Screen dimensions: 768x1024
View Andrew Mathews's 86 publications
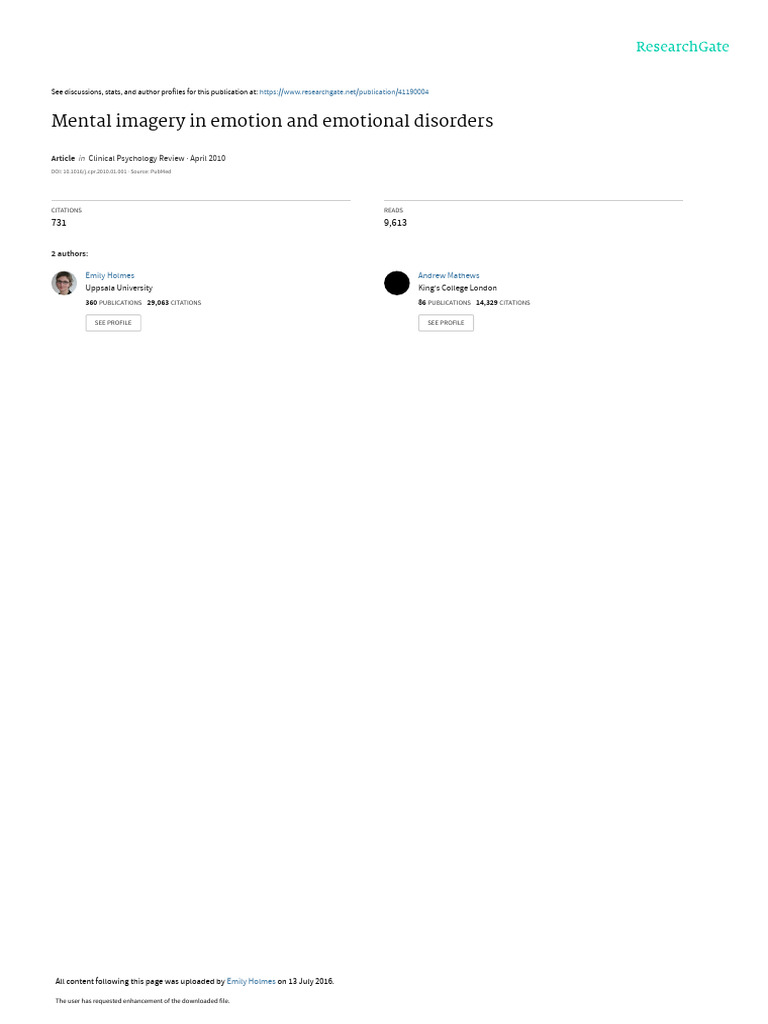[445, 303]
